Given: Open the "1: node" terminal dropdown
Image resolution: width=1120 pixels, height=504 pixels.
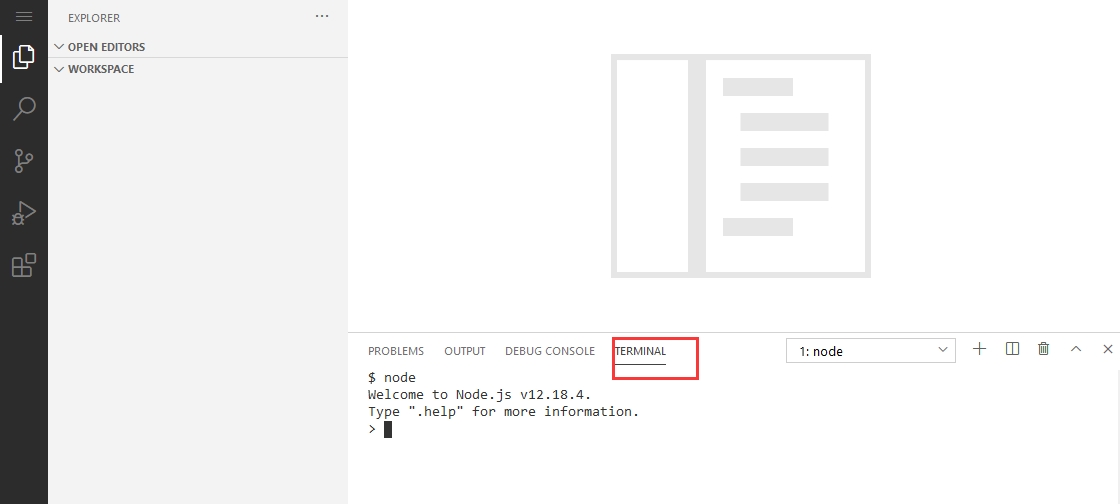Looking at the screenshot, I should (870, 350).
